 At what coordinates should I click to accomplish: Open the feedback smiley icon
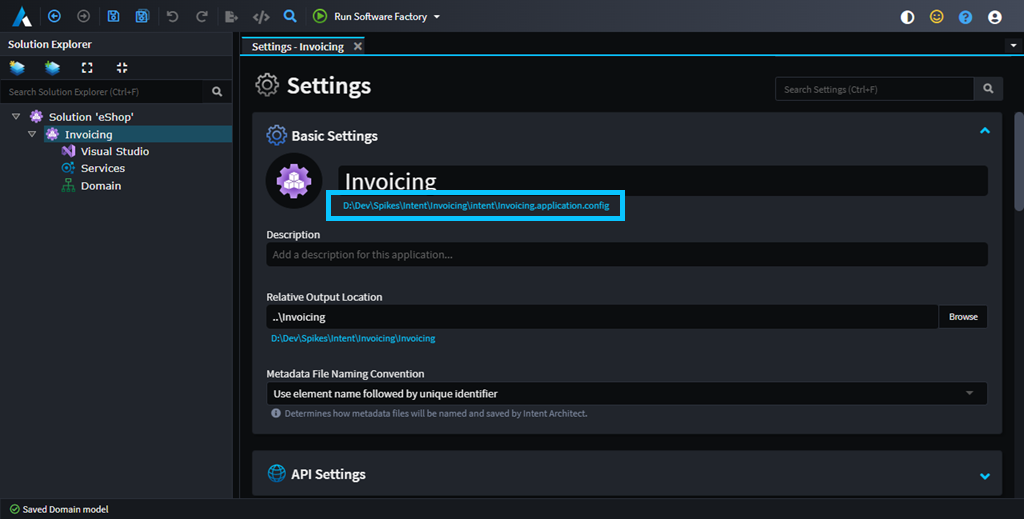(936, 17)
